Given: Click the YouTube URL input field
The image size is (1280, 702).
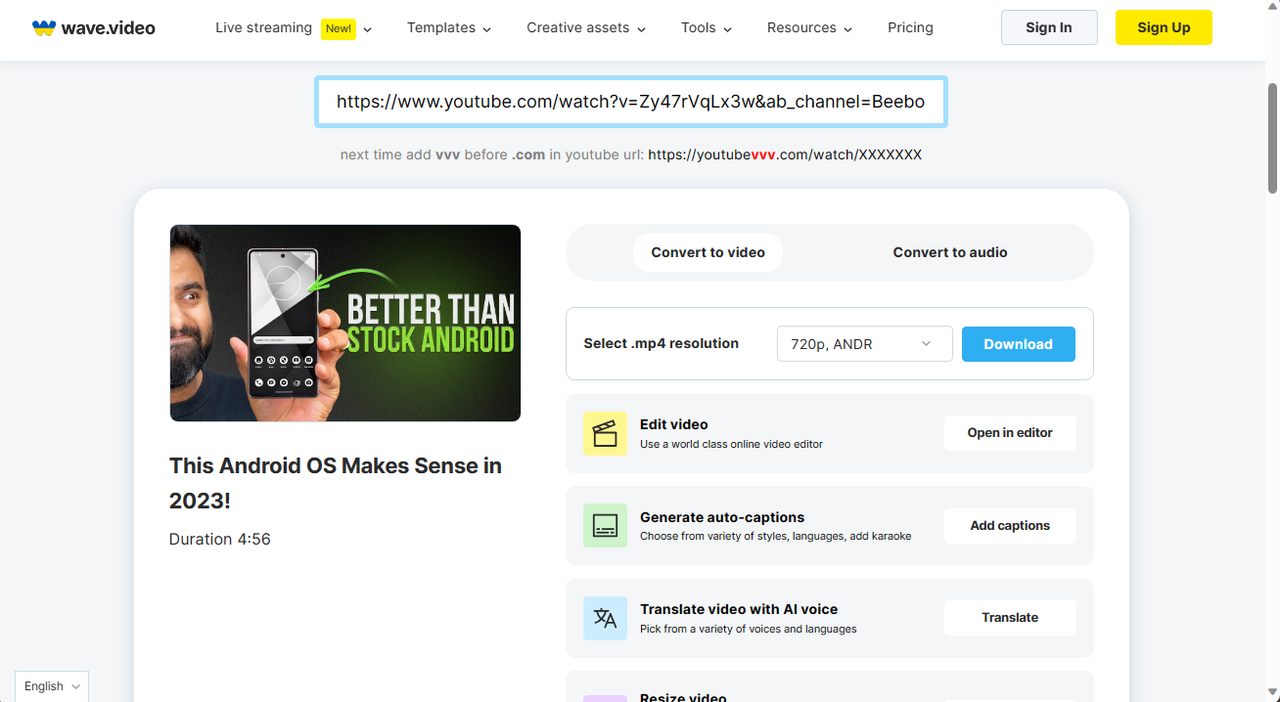Looking at the screenshot, I should pos(631,102).
